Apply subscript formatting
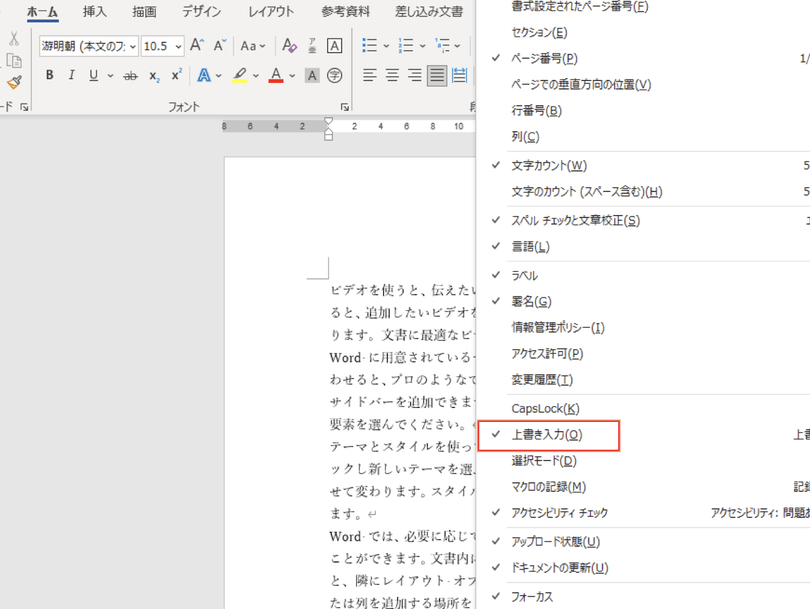The image size is (810, 609). tap(154, 76)
